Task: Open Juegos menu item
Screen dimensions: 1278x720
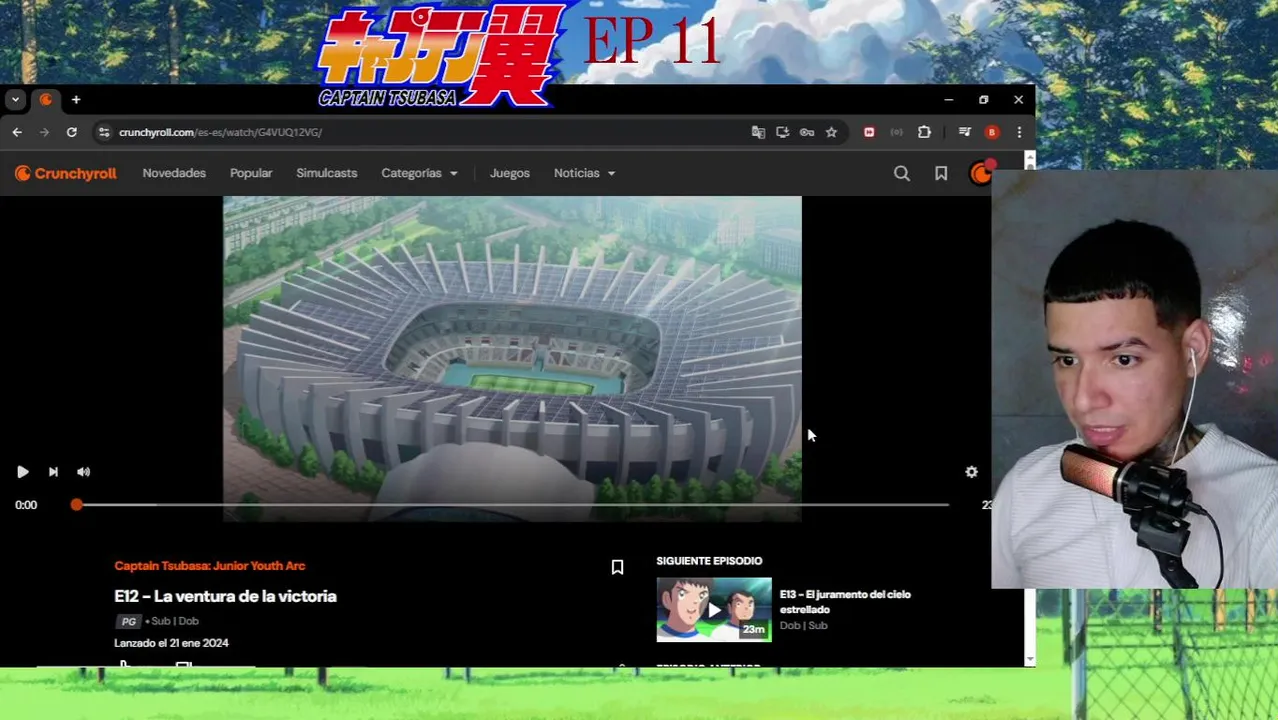Action: pos(510,173)
